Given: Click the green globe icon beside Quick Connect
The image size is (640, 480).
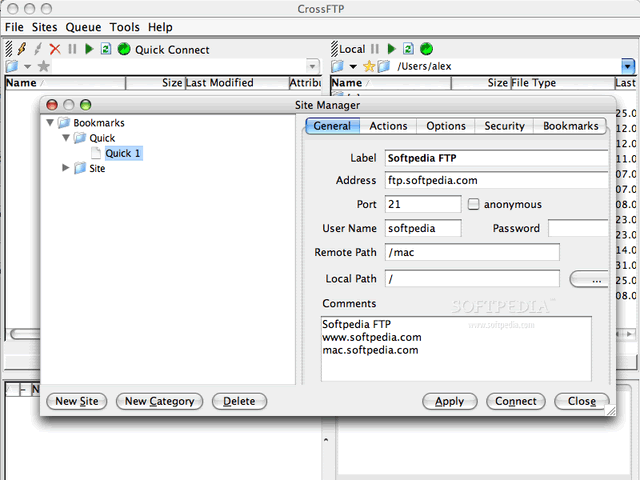Looking at the screenshot, I should [x=124, y=49].
